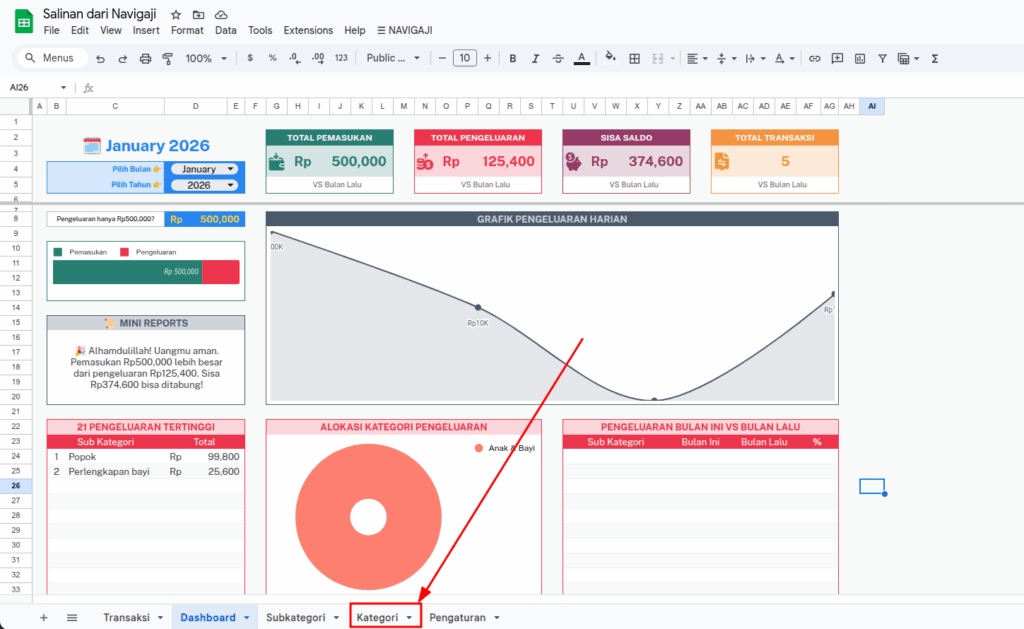Click the insert link icon

(x=815, y=59)
